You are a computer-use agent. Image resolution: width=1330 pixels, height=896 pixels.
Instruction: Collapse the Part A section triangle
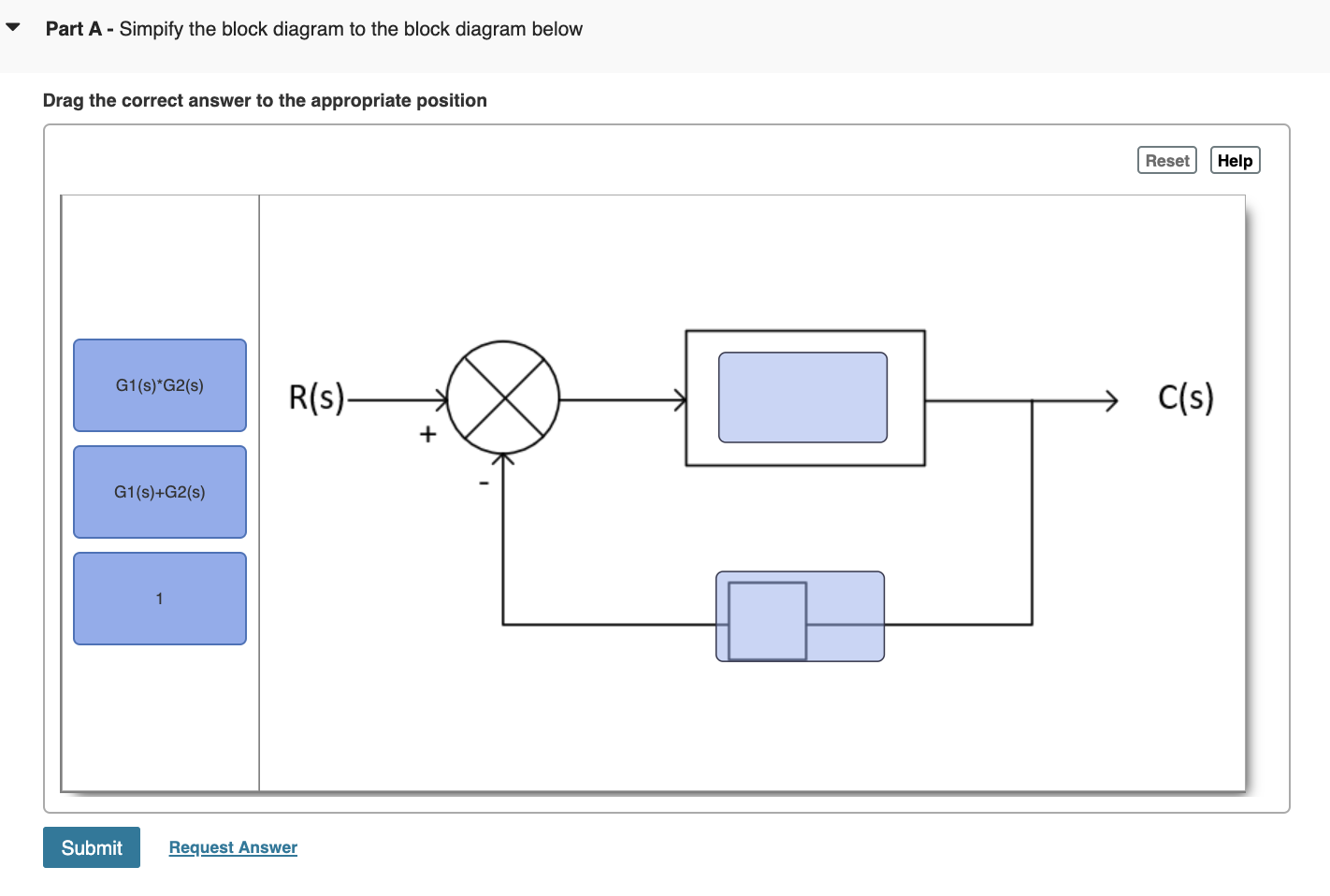point(11,26)
